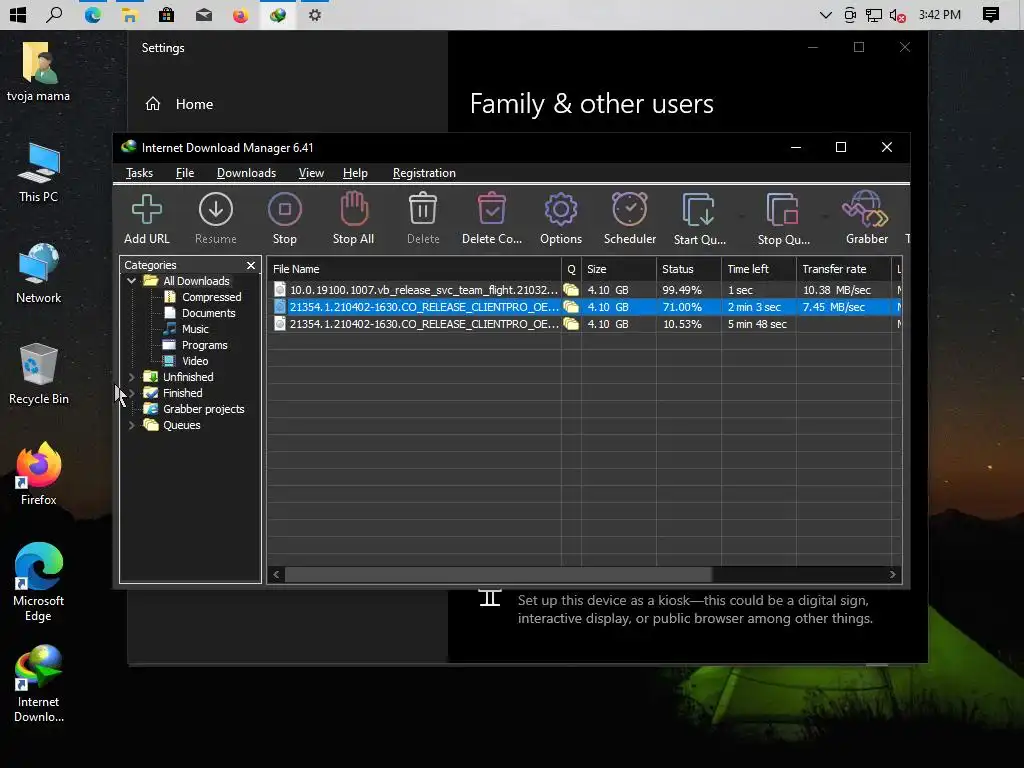Click the muted volume tray icon

coord(898,14)
